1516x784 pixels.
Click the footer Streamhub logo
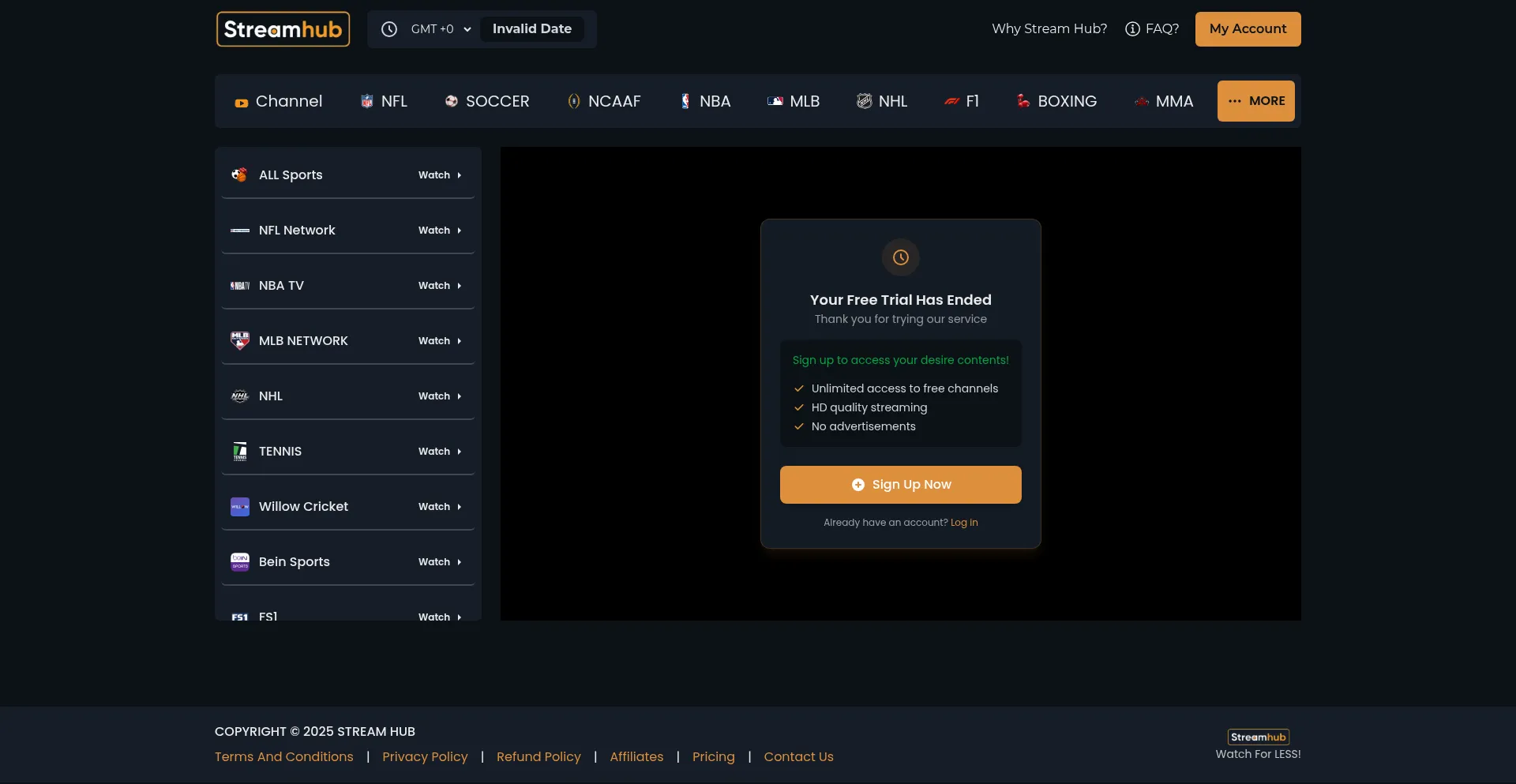pos(1259,737)
